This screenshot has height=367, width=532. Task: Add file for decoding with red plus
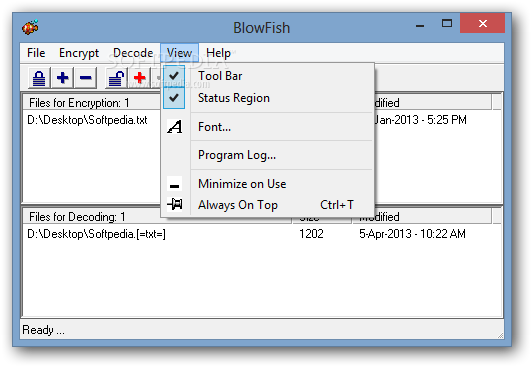(139, 78)
